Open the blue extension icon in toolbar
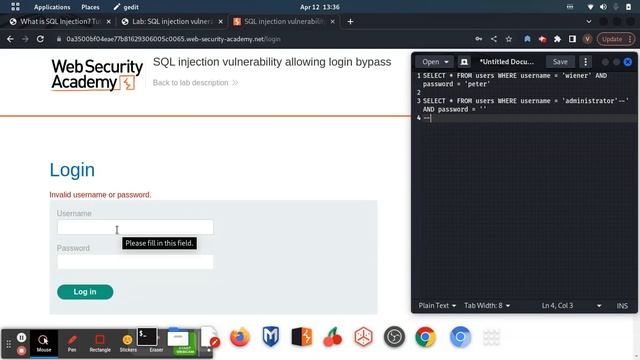 click(527, 39)
